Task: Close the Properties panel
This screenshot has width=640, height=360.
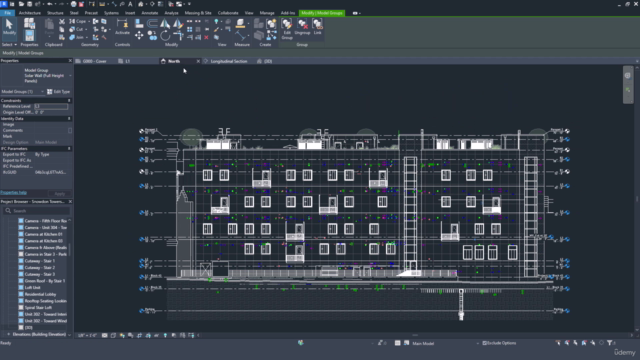Action: point(70,60)
